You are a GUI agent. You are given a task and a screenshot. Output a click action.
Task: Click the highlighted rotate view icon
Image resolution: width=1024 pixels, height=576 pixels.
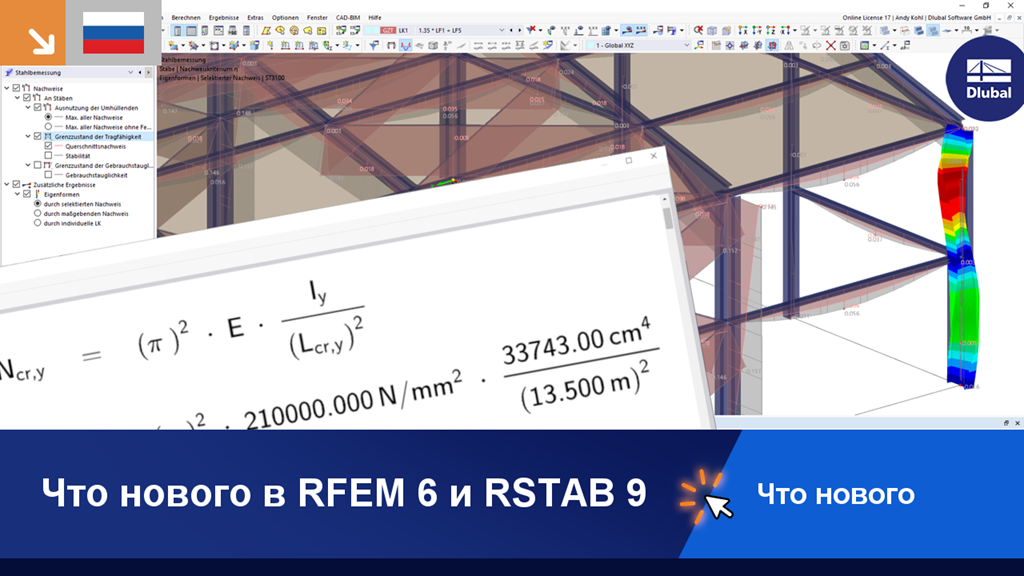pos(772,45)
